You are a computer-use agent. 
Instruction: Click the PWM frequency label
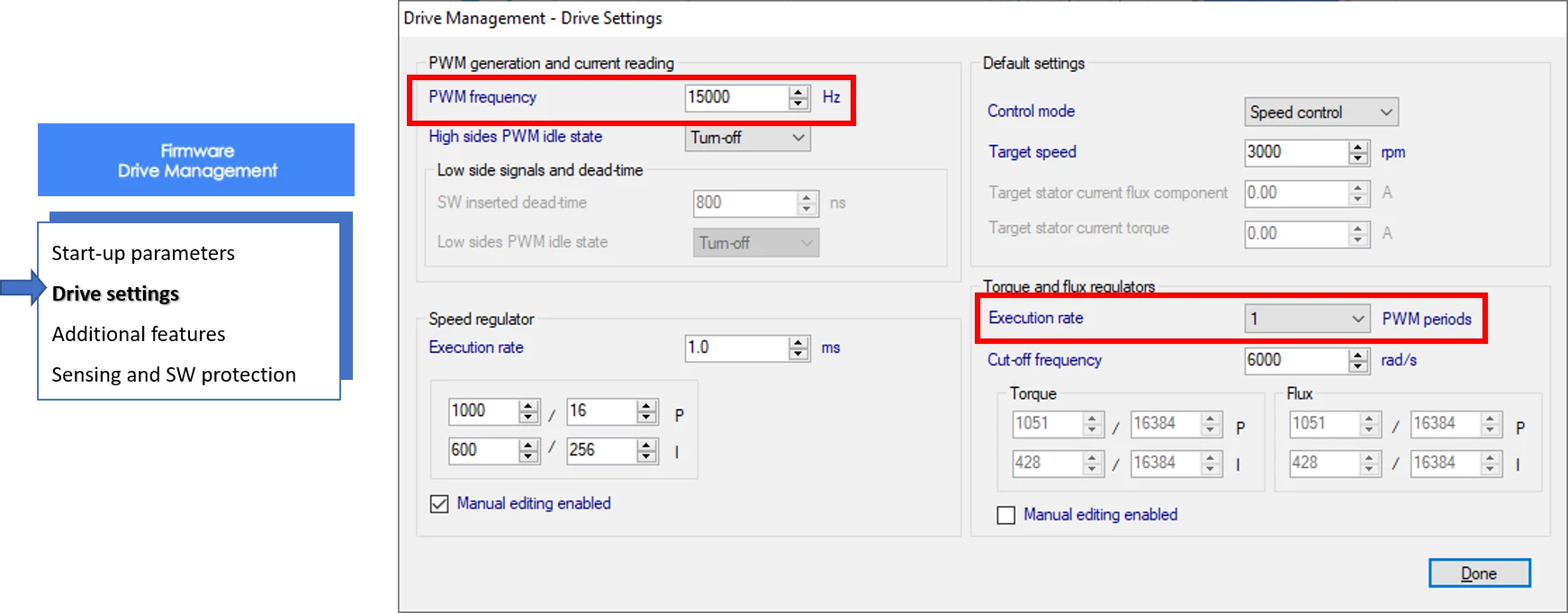click(482, 97)
